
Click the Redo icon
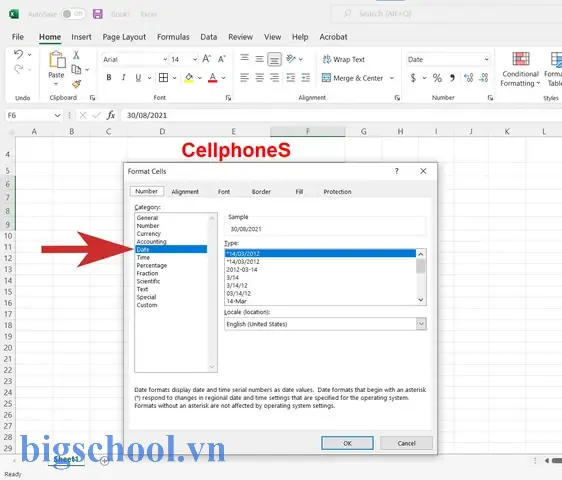[19, 69]
